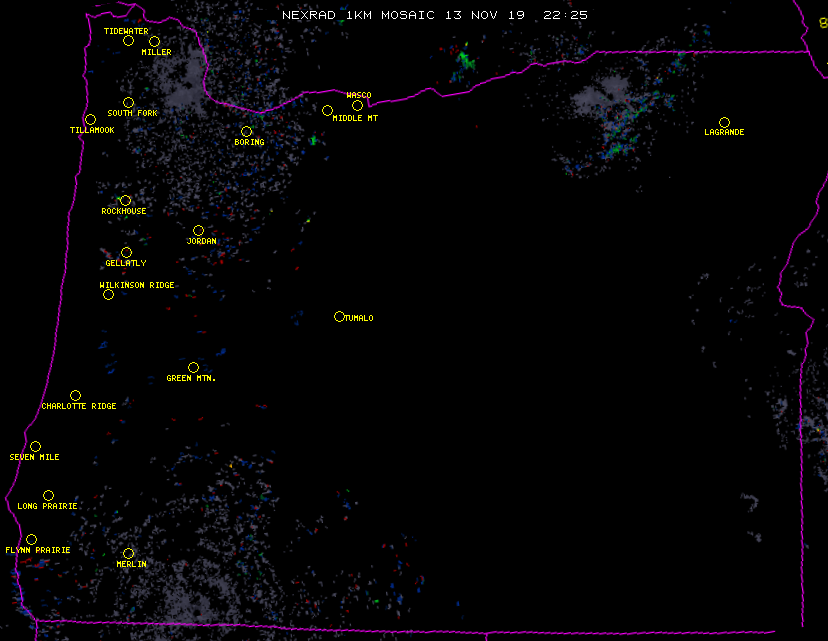Select the Seven Mile station circle

click(x=35, y=447)
